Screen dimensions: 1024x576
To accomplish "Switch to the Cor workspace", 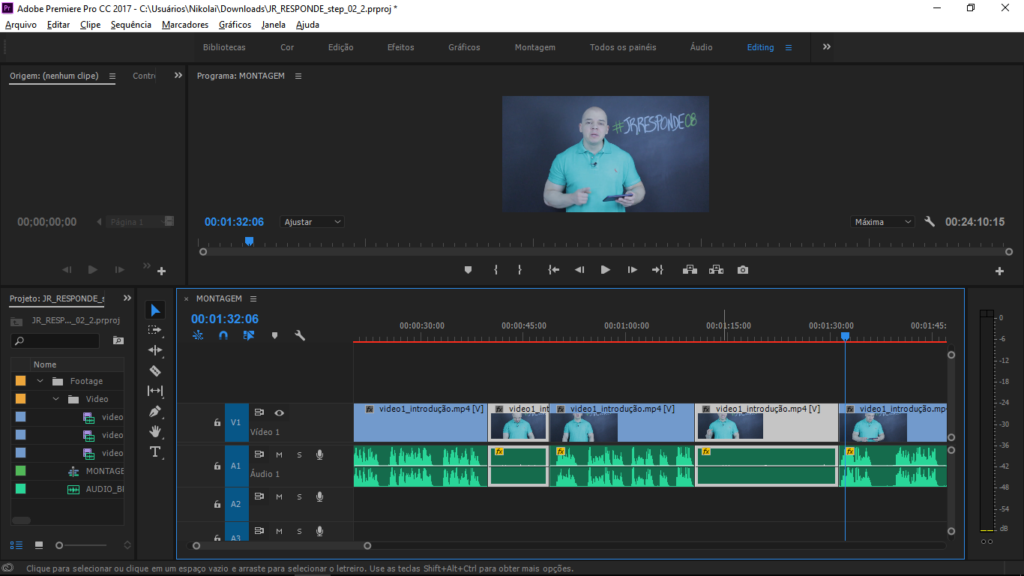I will 287,47.
